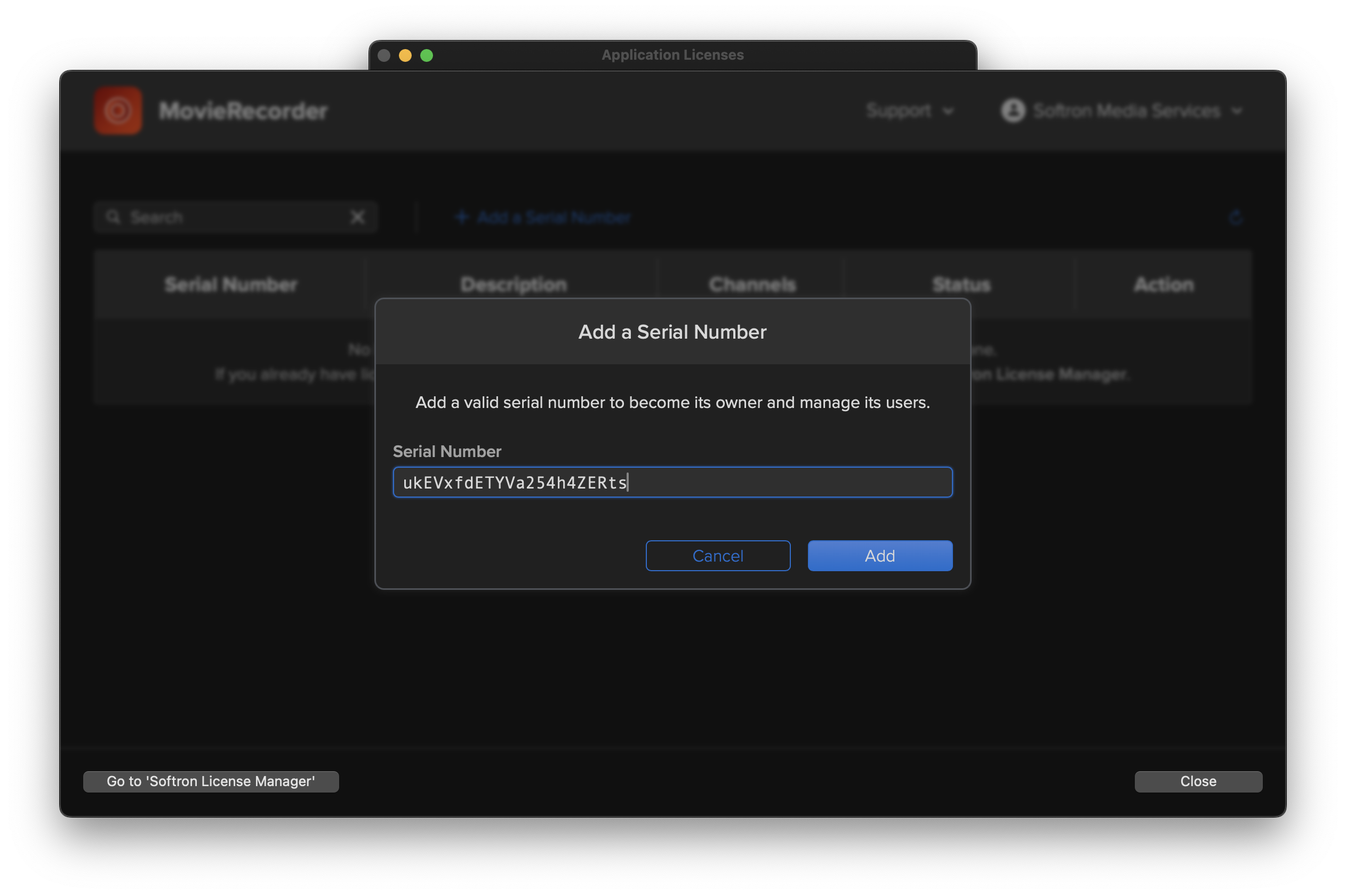The image size is (1346, 896).
Task: Click the Channels column header
Action: pos(752,285)
